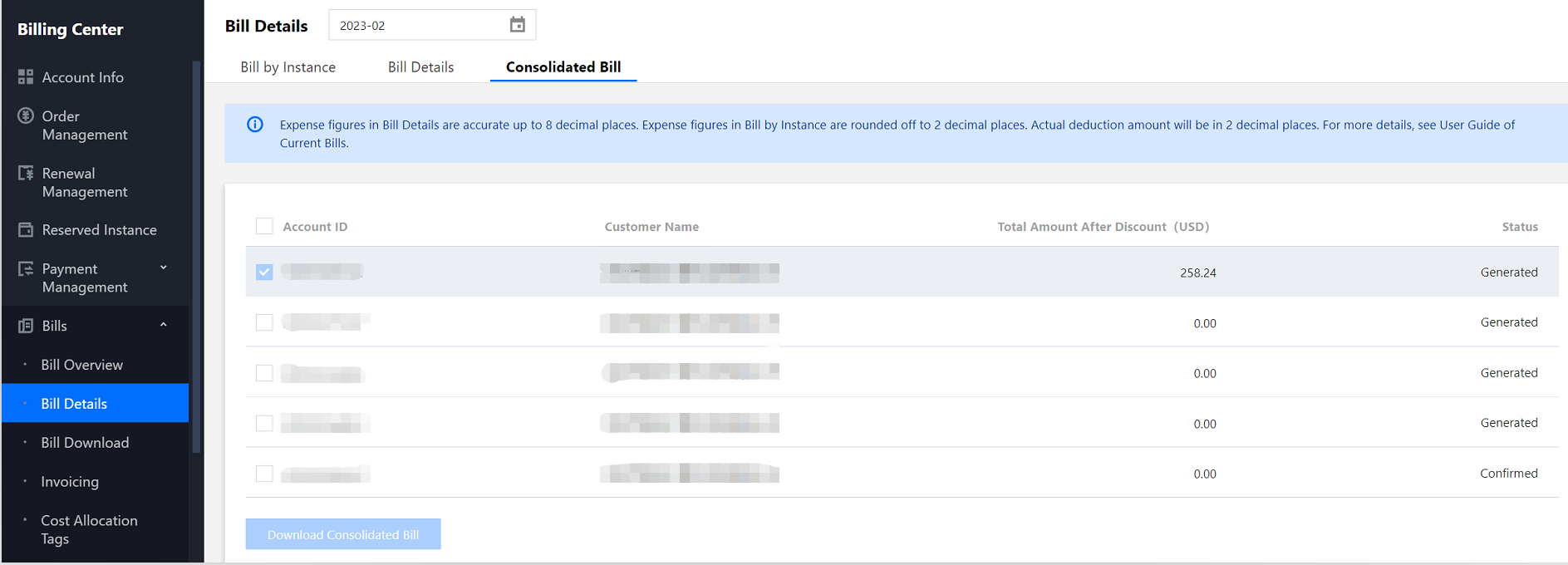
Task: Switch to the Bill Details tab
Action: [x=421, y=67]
